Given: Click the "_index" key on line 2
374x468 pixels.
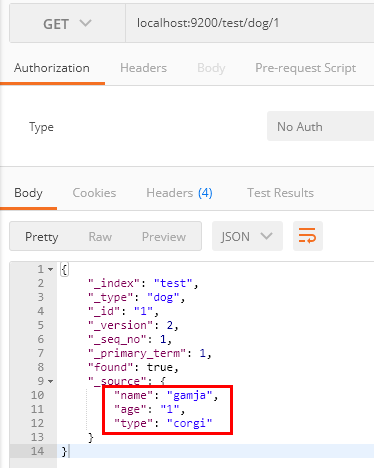Looking at the screenshot, I should pyautogui.click(x=113, y=283).
